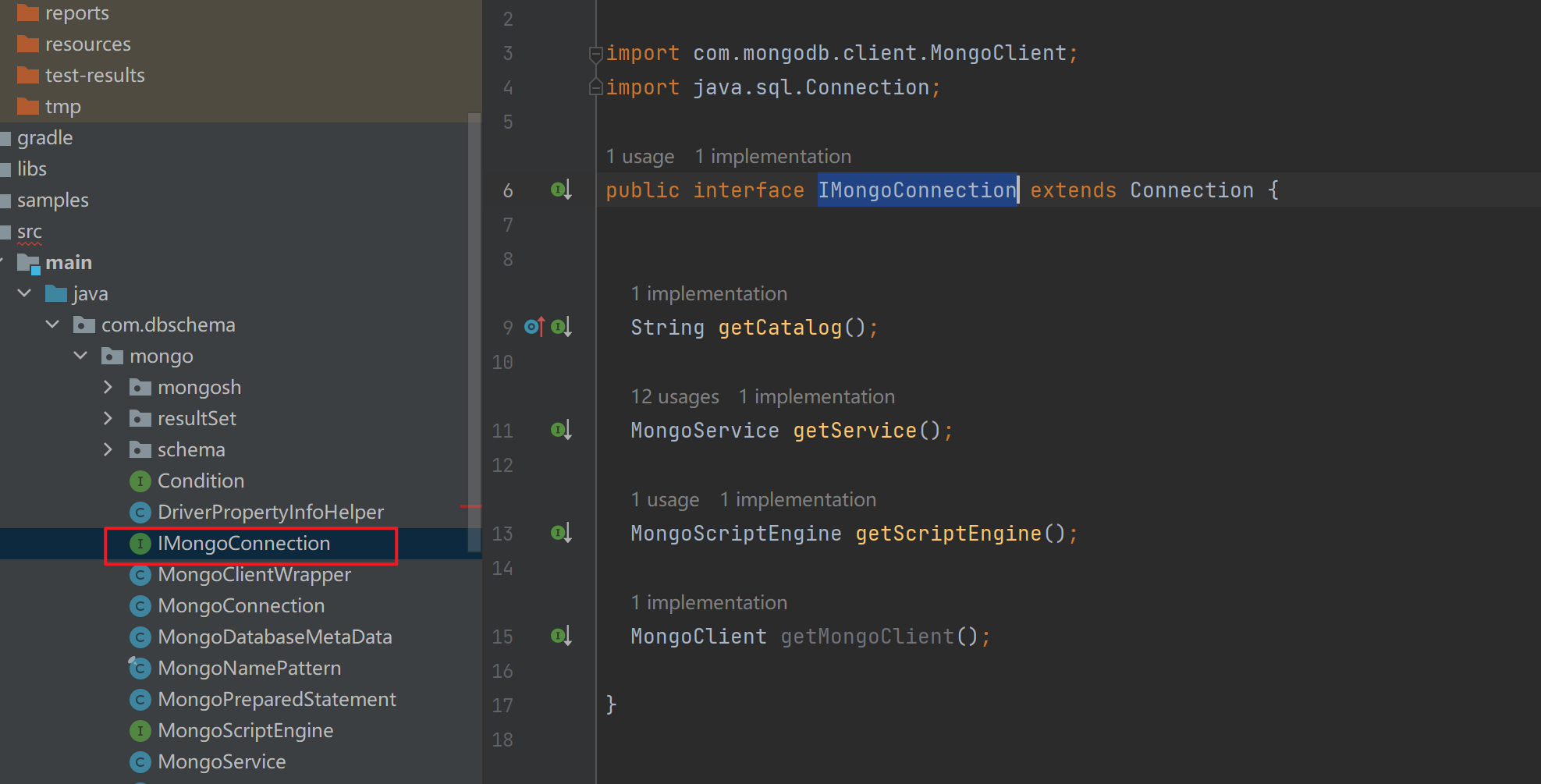Click the "1 usage" hint above the interface declaration
This screenshot has width=1541, height=784.
pyautogui.click(x=640, y=156)
